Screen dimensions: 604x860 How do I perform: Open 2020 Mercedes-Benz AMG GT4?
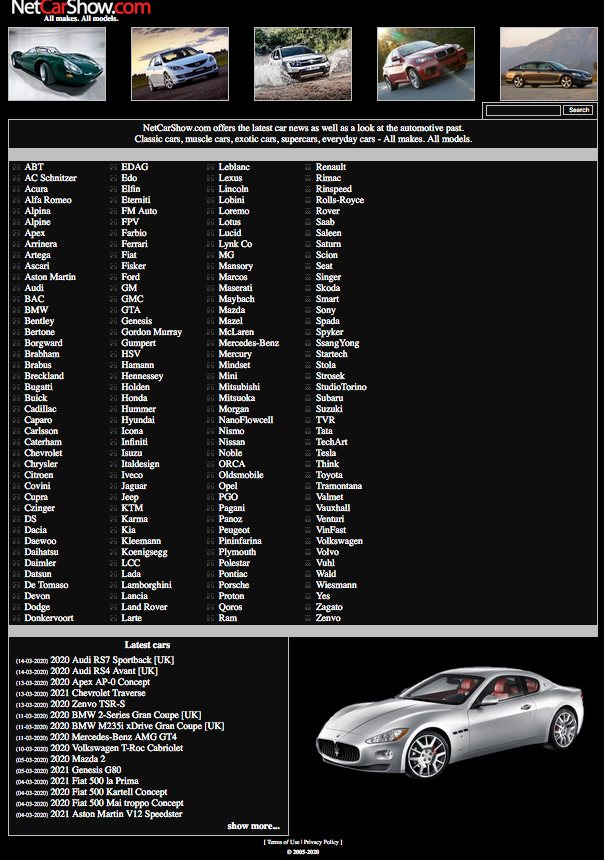tap(113, 737)
